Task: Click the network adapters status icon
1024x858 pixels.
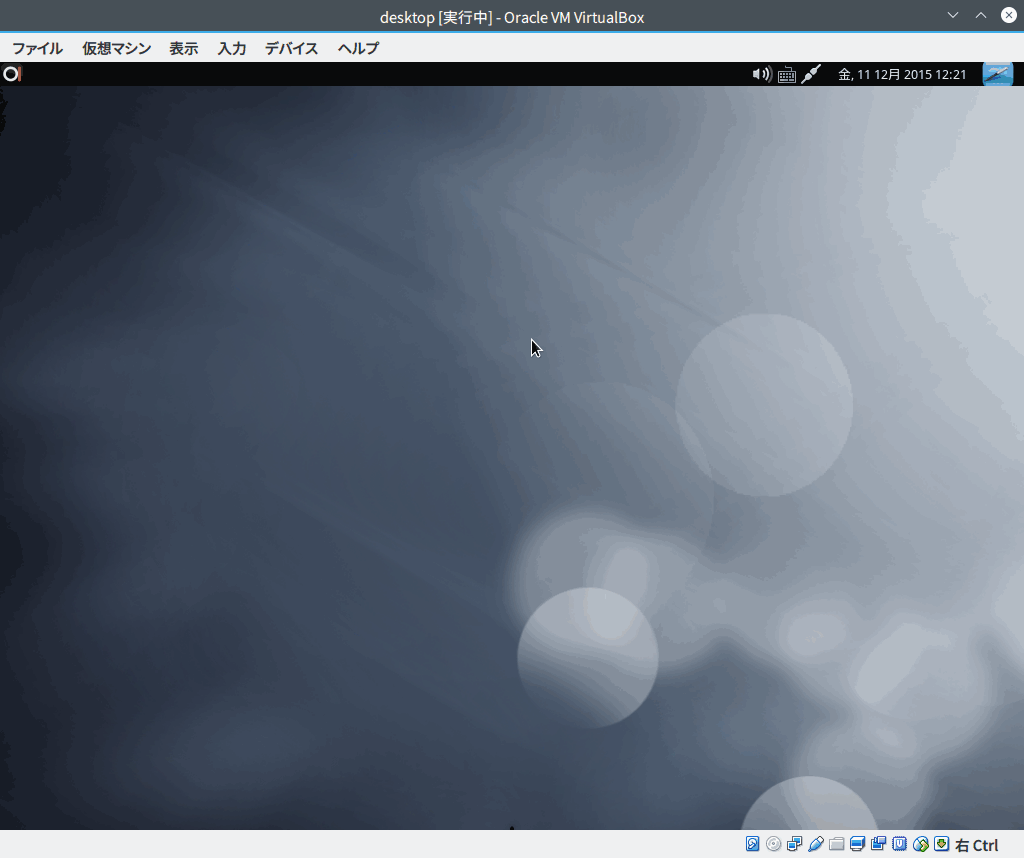Action: pos(794,844)
